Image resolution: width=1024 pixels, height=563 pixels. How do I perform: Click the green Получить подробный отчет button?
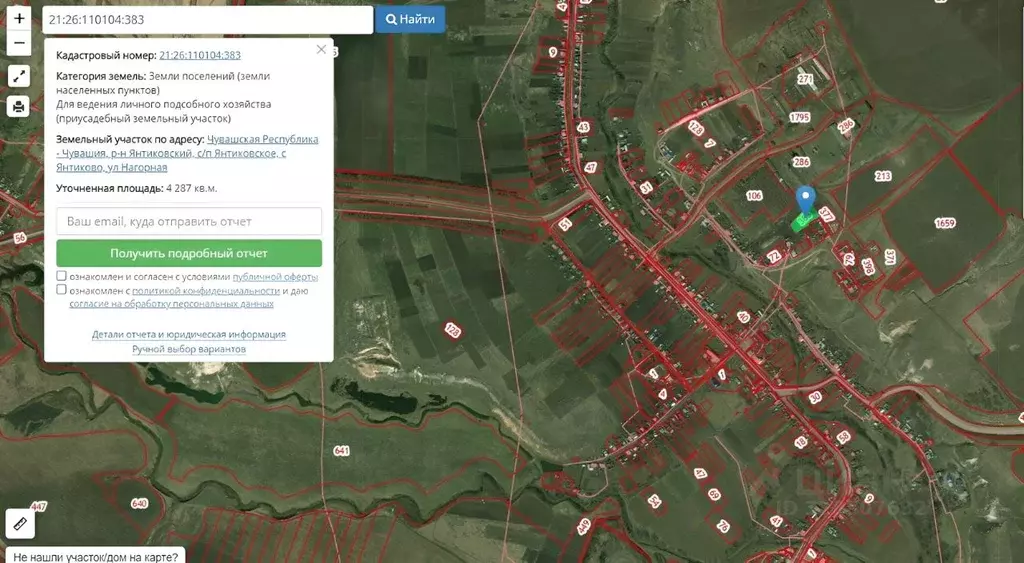click(189, 253)
